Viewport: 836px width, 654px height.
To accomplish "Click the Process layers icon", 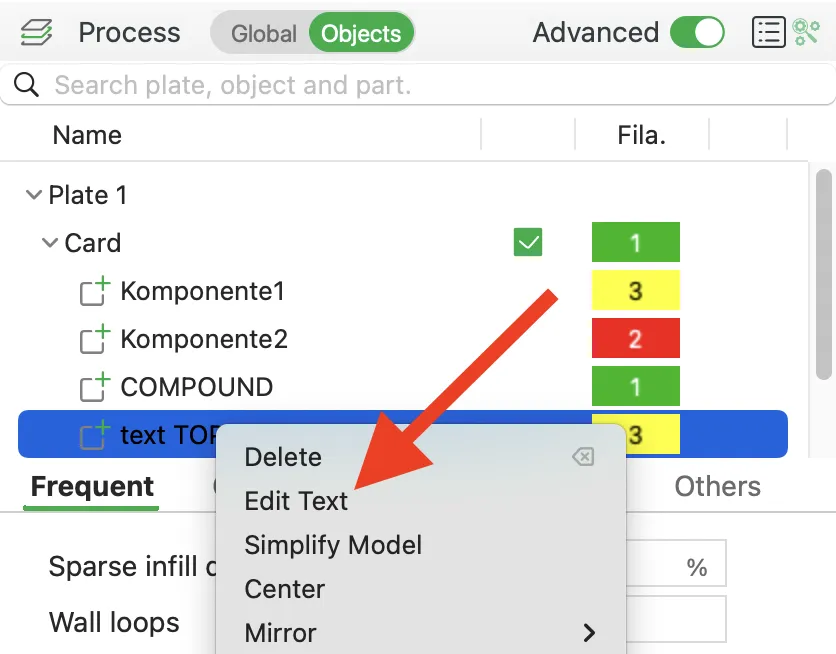I will point(36,33).
